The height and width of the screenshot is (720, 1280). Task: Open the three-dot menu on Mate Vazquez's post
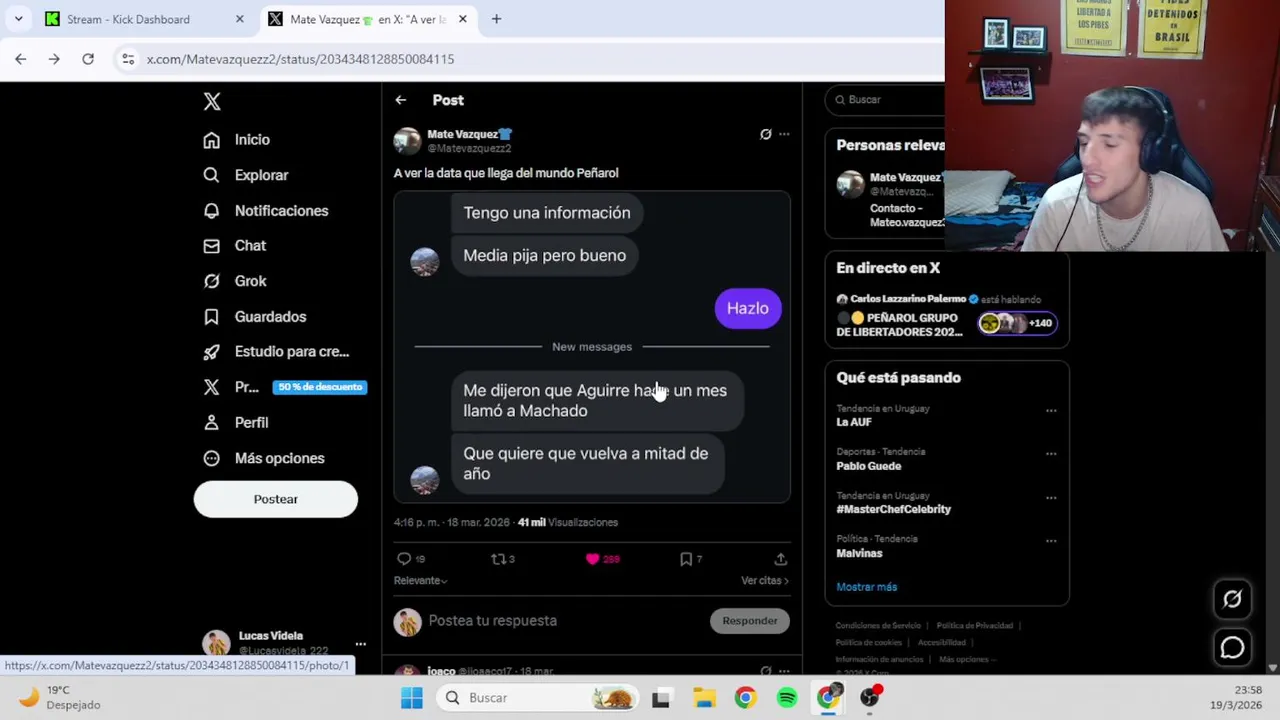pyautogui.click(x=784, y=134)
